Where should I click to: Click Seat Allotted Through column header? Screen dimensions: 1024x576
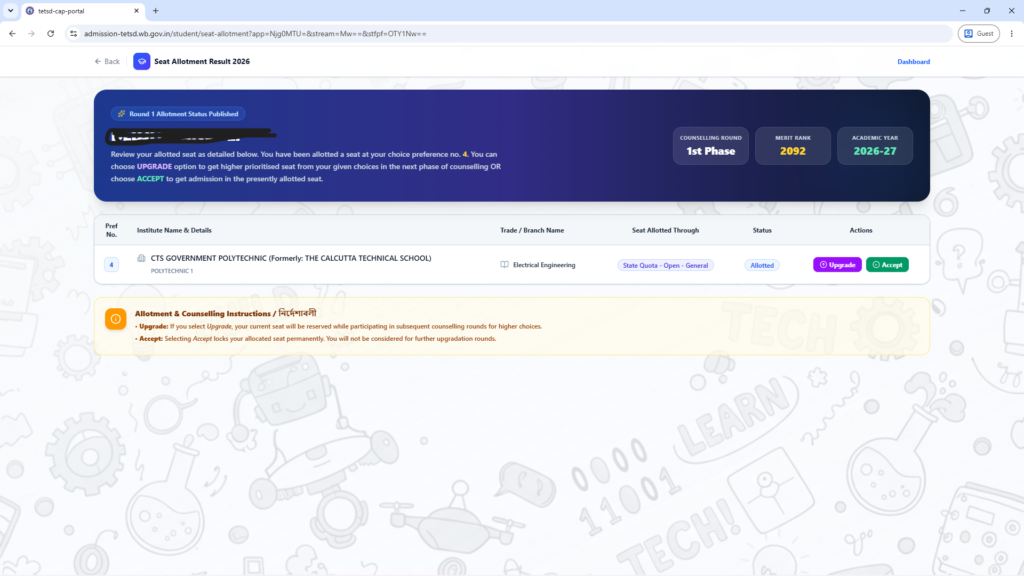click(665, 231)
